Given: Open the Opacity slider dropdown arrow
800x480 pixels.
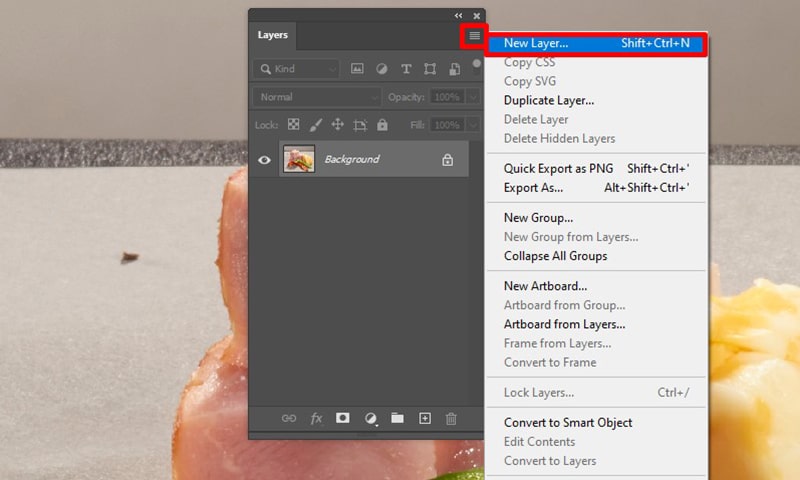Looking at the screenshot, I should point(473,97).
